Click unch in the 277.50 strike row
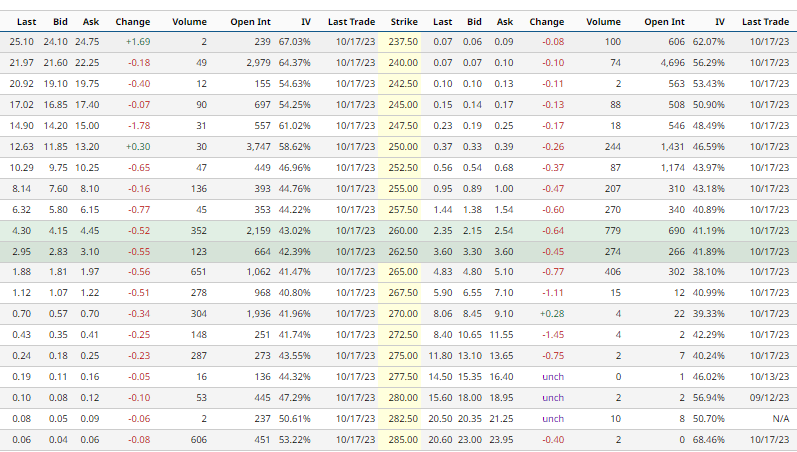Viewport: 797px width, 452px height. 553,377
